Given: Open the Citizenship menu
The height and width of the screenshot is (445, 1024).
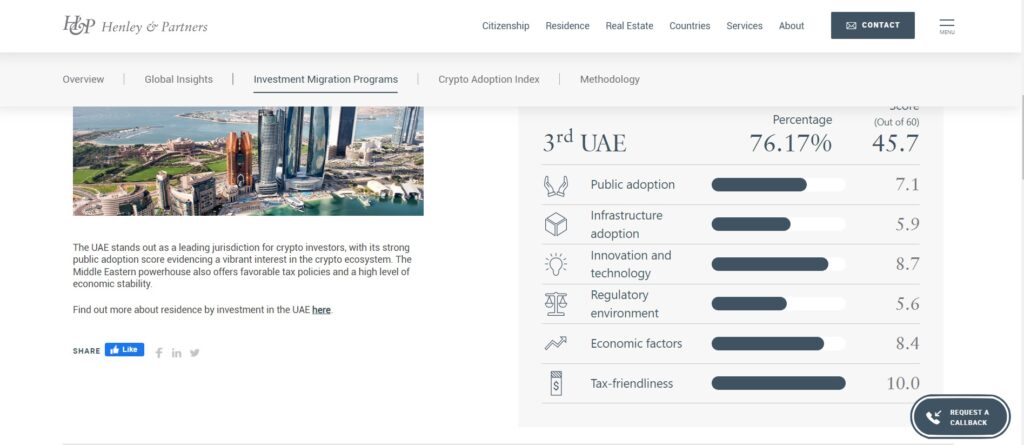Looking at the screenshot, I should pos(505,26).
